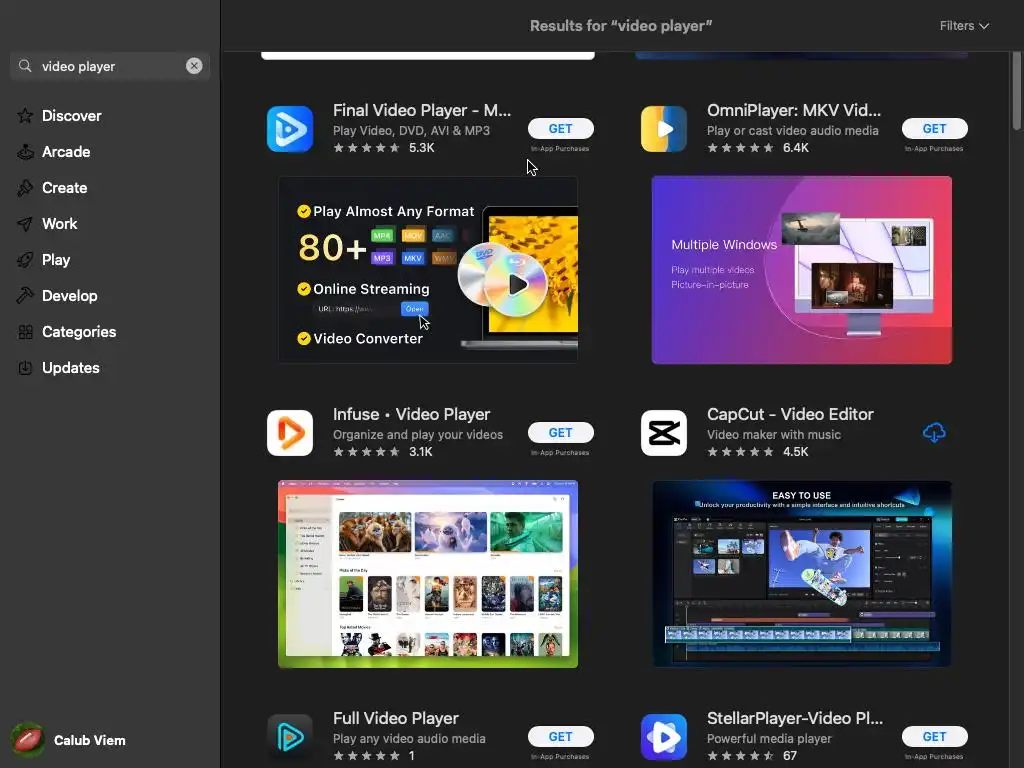Click CapCut 4.5K star rating
Screen dimensions: 1024x768
point(758,451)
